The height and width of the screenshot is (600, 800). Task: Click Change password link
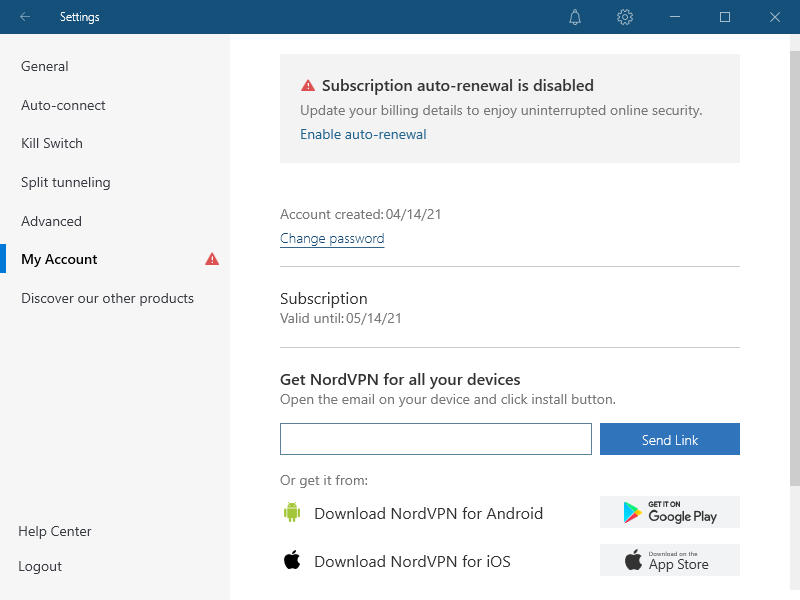click(x=332, y=238)
